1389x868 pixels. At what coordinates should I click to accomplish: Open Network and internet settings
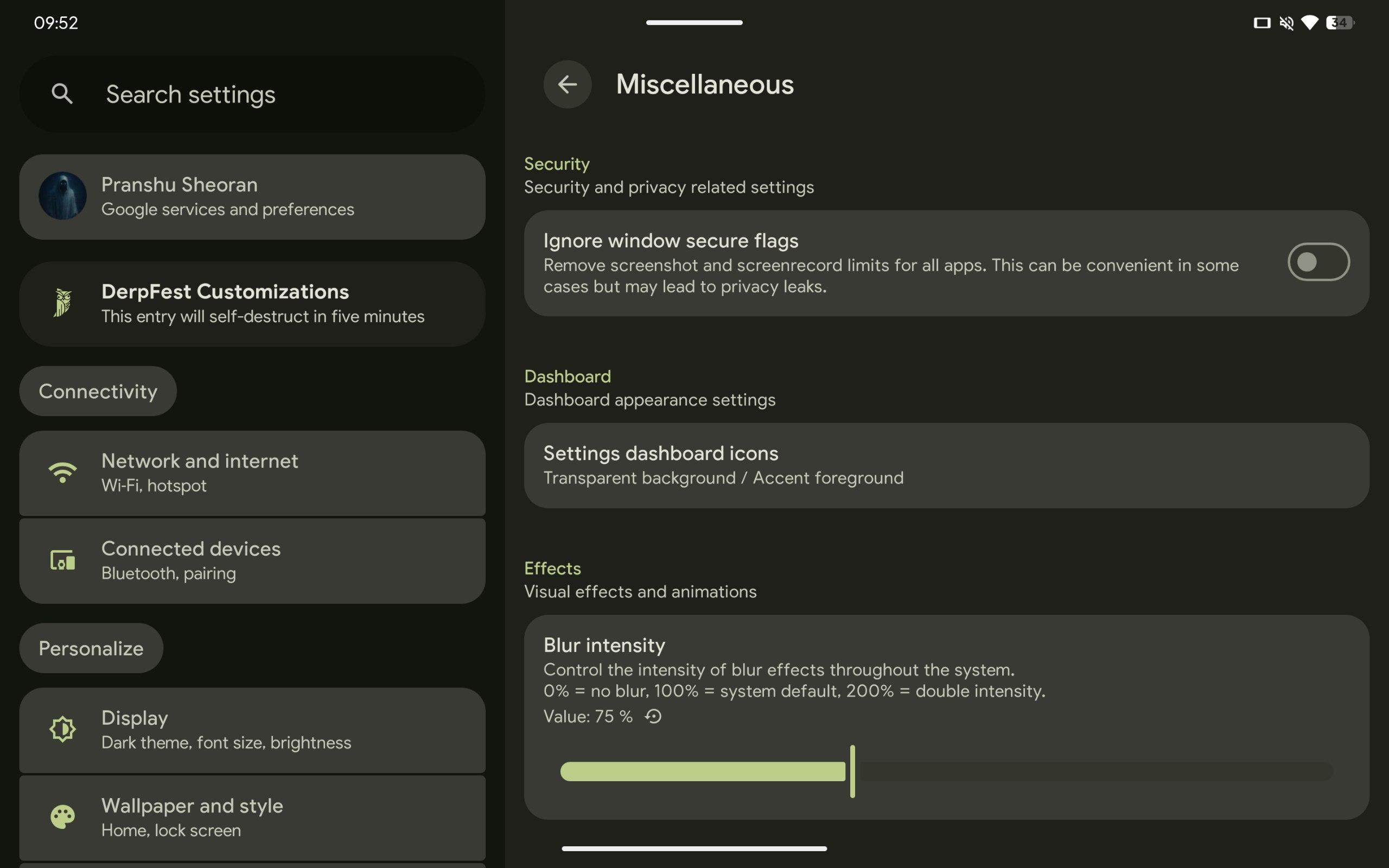tap(252, 473)
